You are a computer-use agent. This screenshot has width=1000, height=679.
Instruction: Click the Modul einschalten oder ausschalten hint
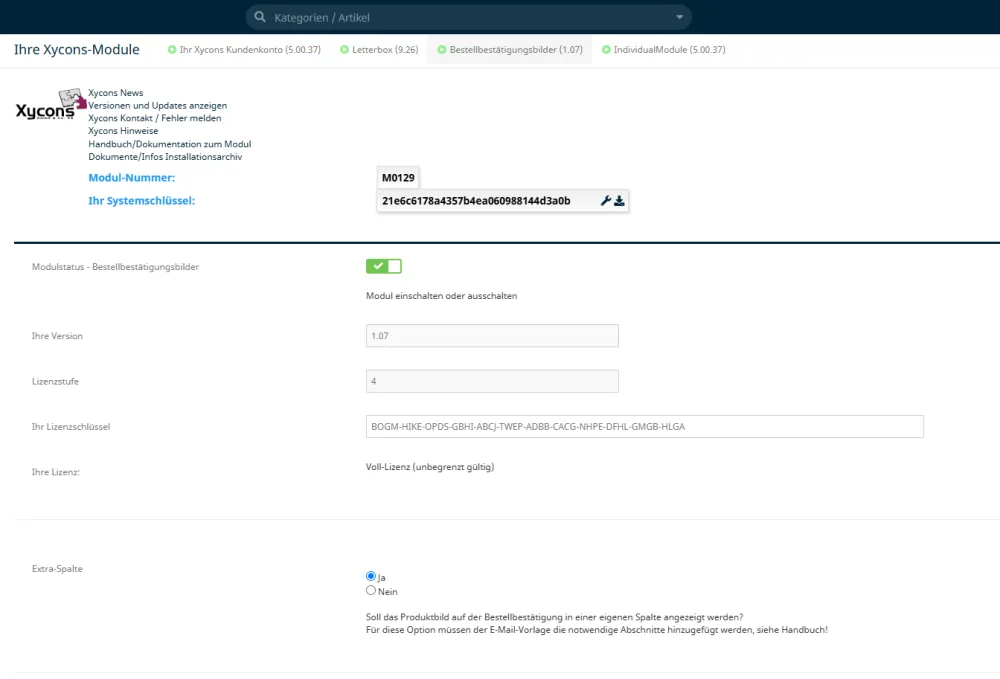point(441,296)
